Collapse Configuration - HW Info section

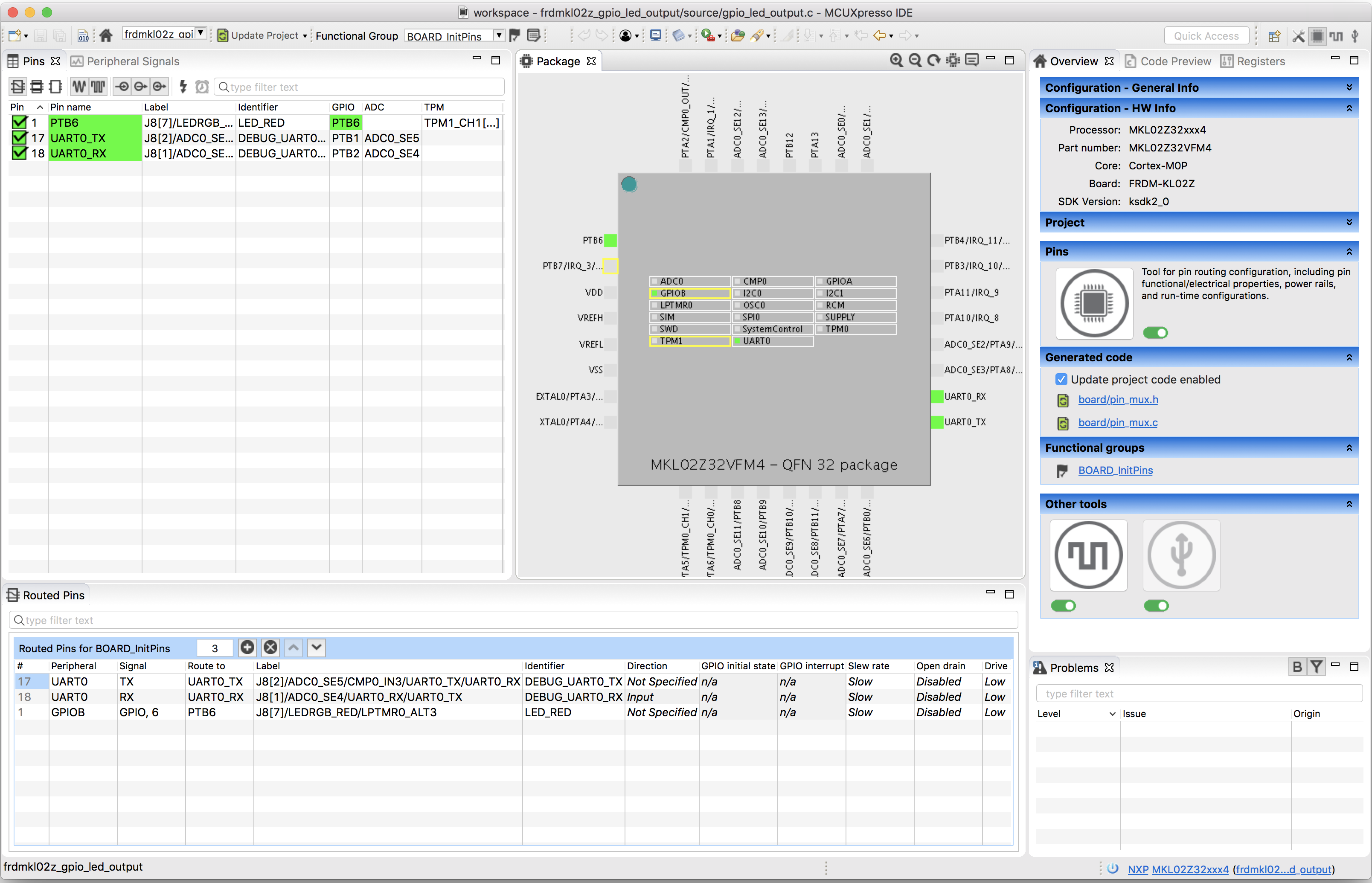click(x=1349, y=108)
